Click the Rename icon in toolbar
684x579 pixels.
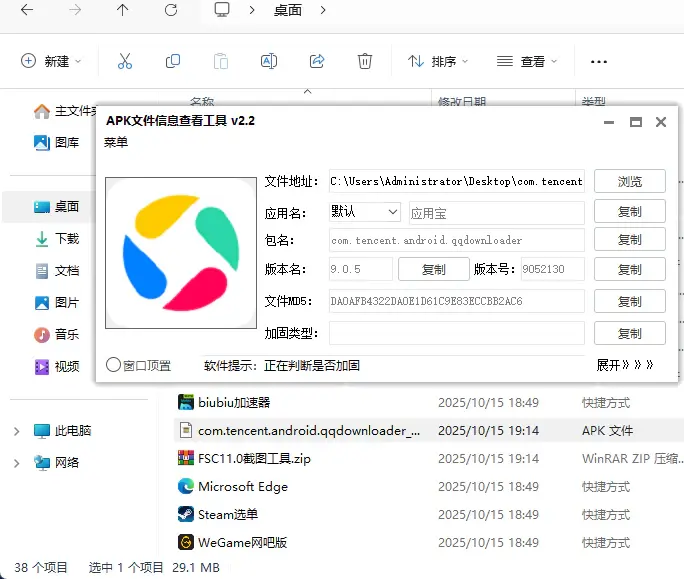268,61
